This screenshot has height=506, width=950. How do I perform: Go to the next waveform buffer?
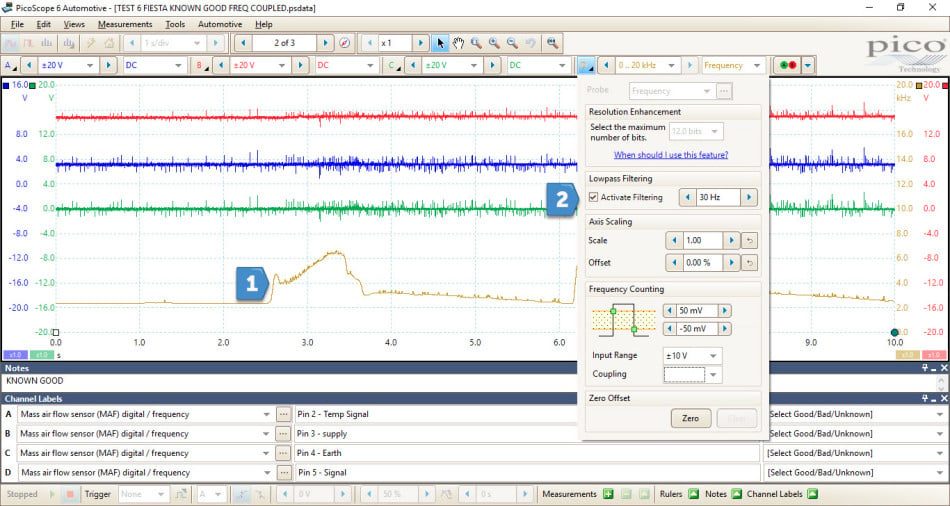pyautogui.click(x=325, y=43)
